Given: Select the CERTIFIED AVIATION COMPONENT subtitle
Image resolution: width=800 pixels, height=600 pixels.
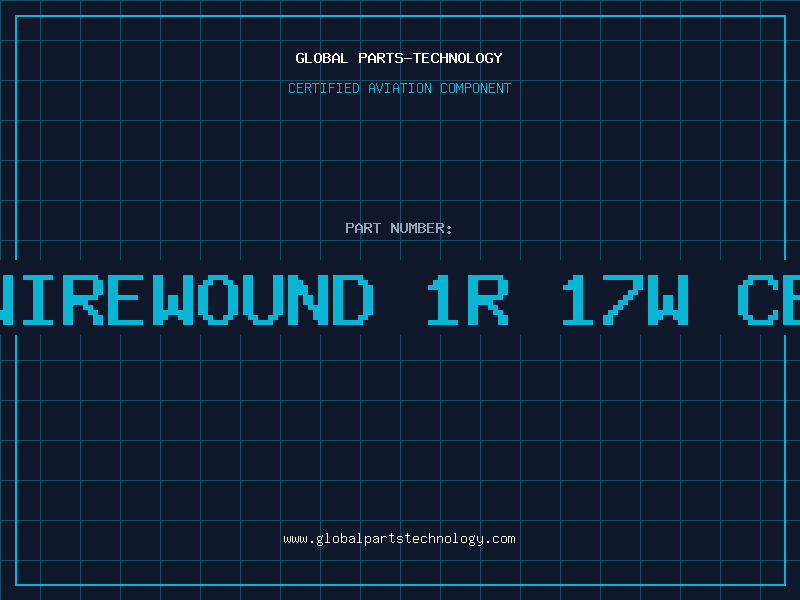Looking at the screenshot, I should point(399,88).
